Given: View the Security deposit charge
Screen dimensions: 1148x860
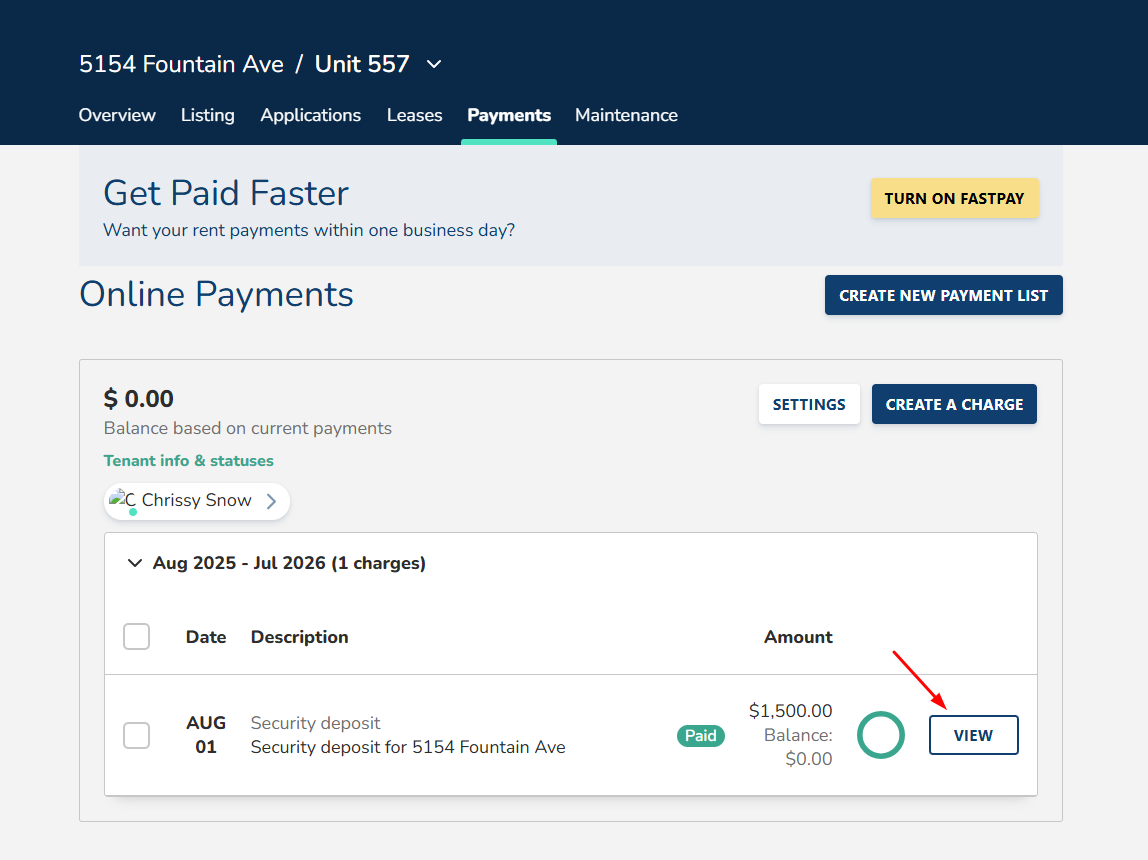Looking at the screenshot, I should [x=973, y=735].
